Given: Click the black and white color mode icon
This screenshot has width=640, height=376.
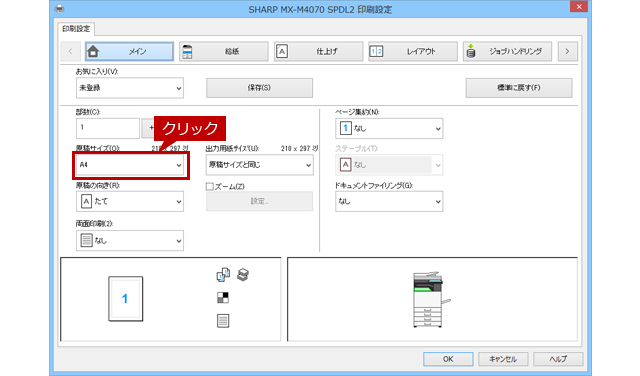Looking at the screenshot, I should [223, 298].
